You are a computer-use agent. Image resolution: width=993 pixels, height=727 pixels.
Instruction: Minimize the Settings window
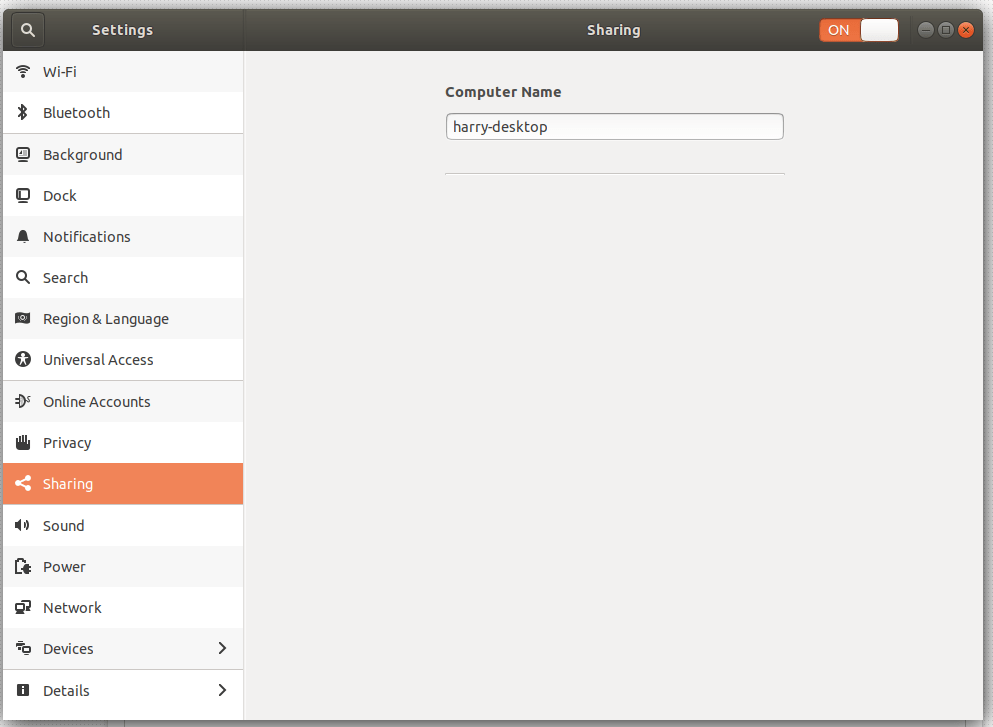coord(926,30)
